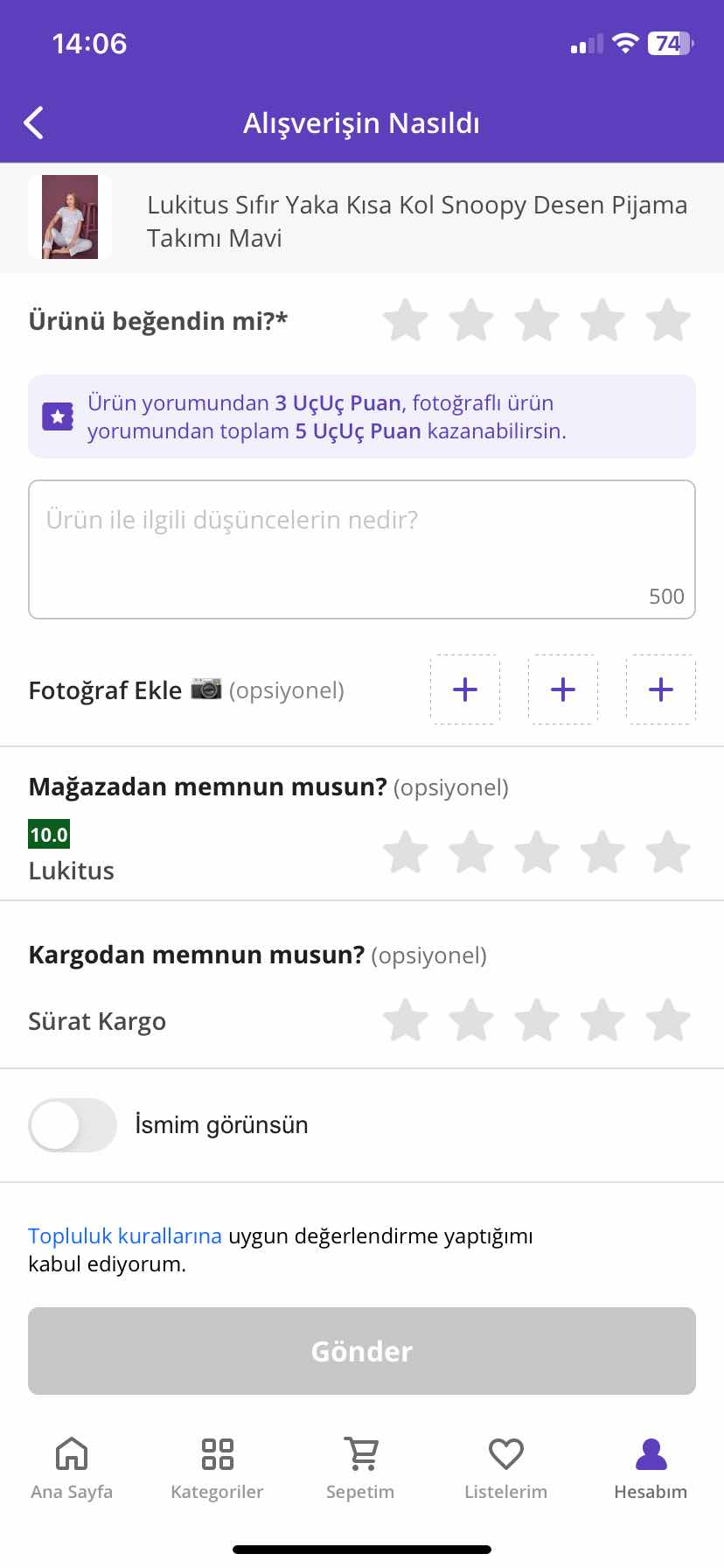
Task: Add a photo in first plus slot
Action: tap(465, 689)
